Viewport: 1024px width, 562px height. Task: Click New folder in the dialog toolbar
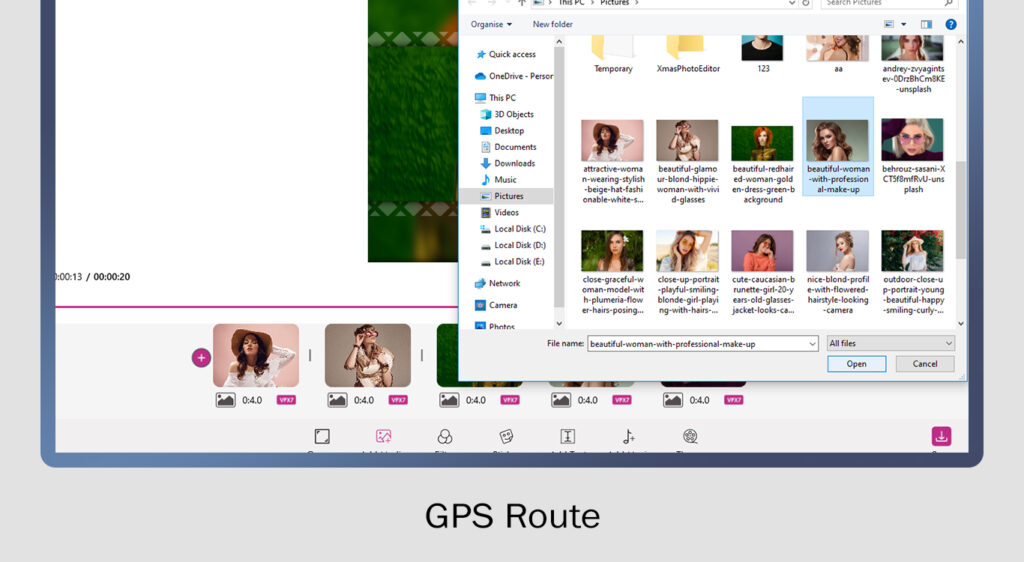(x=552, y=24)
